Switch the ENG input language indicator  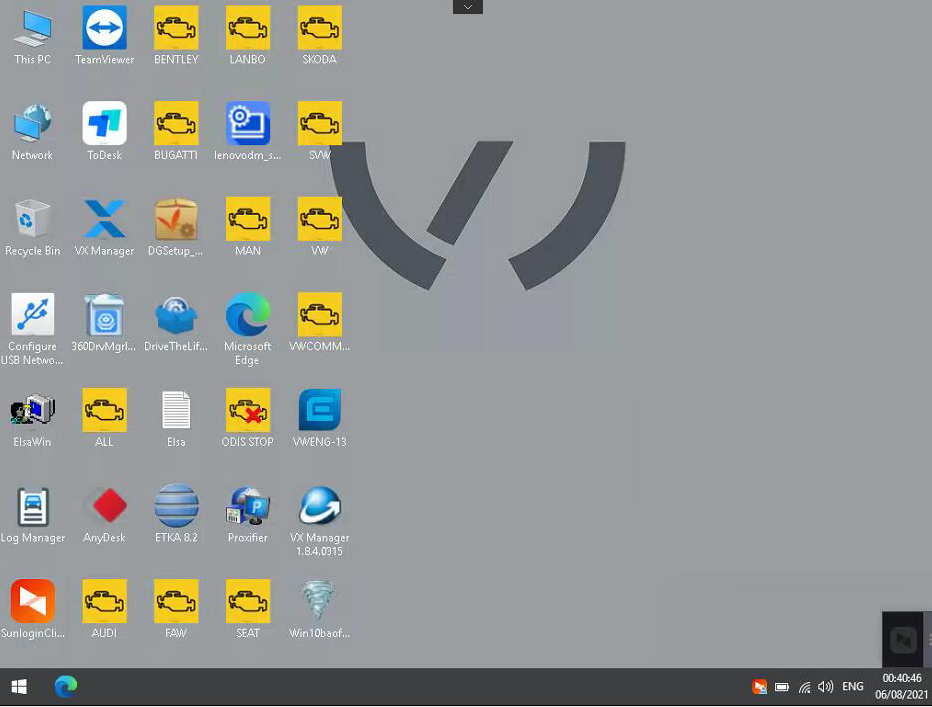point(853,687)
